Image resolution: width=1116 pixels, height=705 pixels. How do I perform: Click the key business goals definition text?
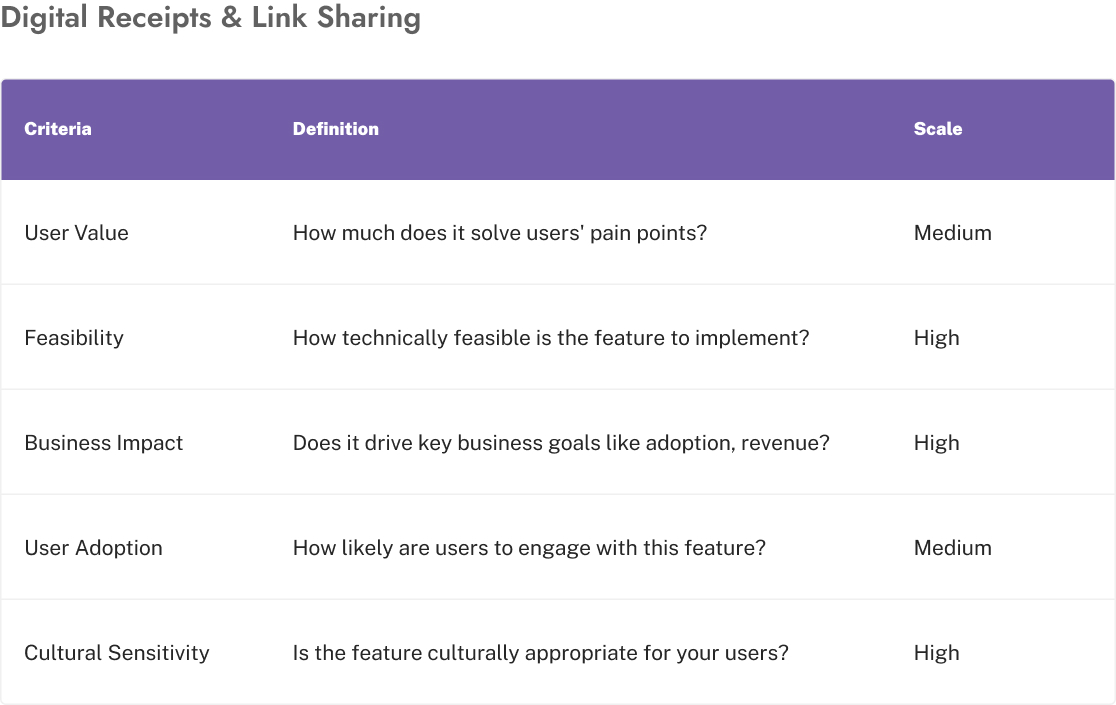(x=561, y=443)
